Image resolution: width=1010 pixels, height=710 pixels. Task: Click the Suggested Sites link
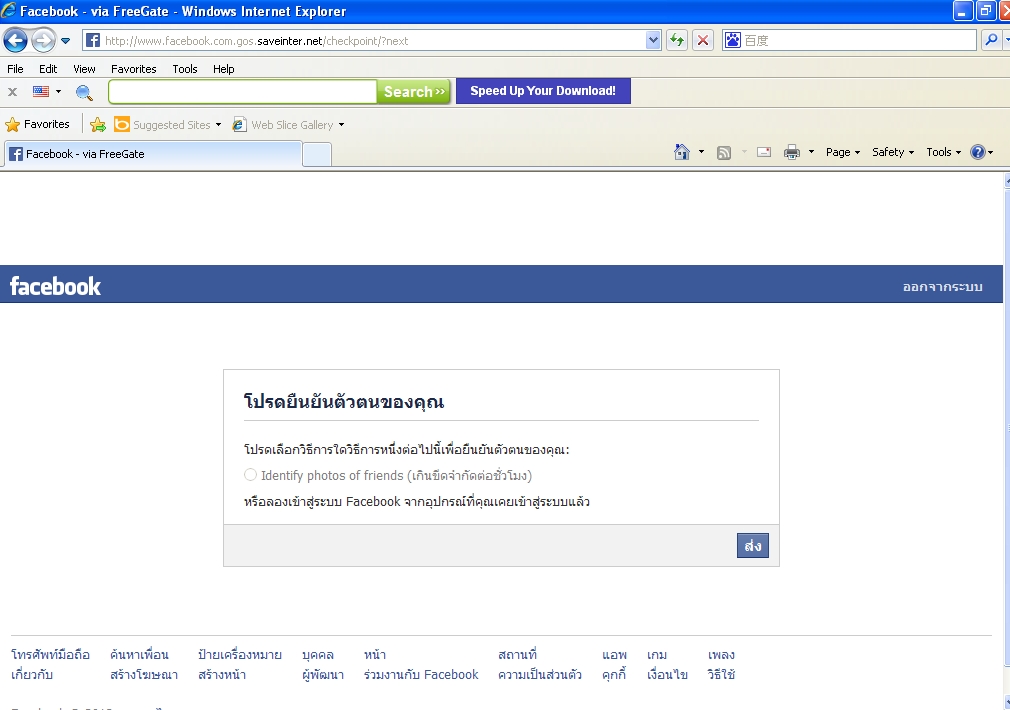171,125
